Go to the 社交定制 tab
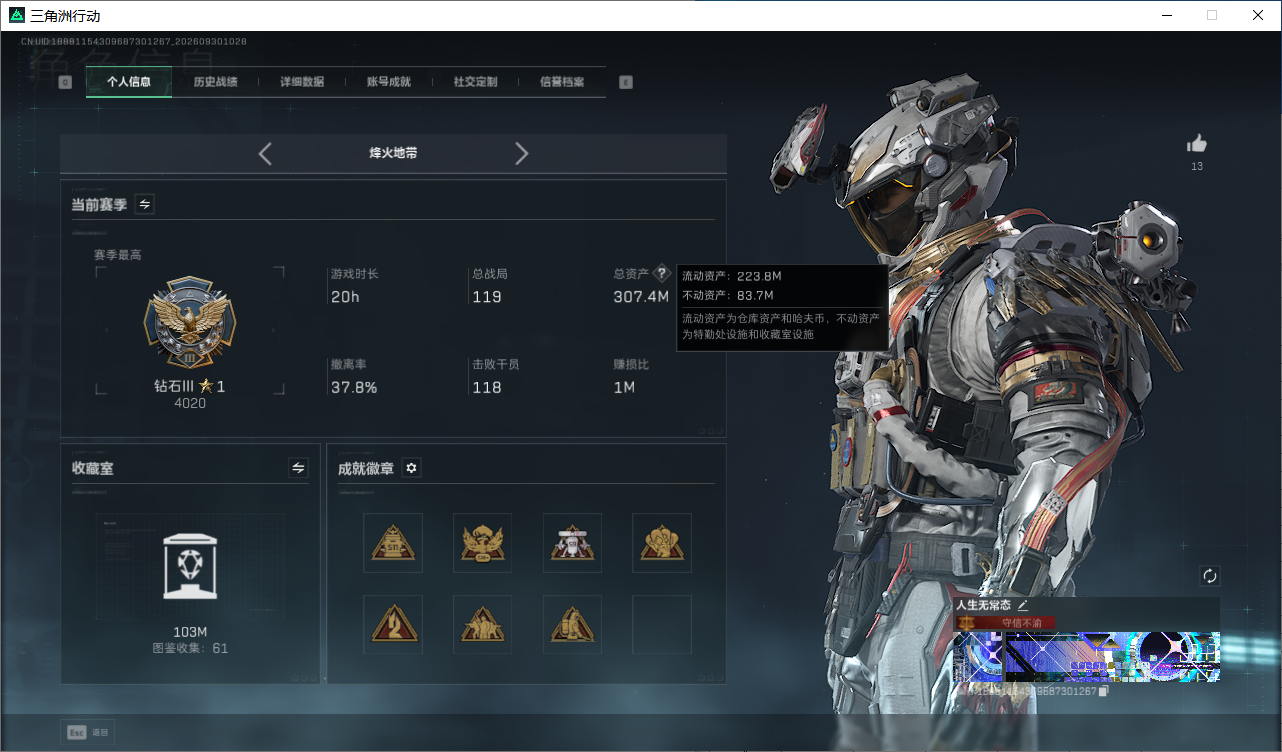This screenshot has height=752, width=1282. click(x=475, y=82)
